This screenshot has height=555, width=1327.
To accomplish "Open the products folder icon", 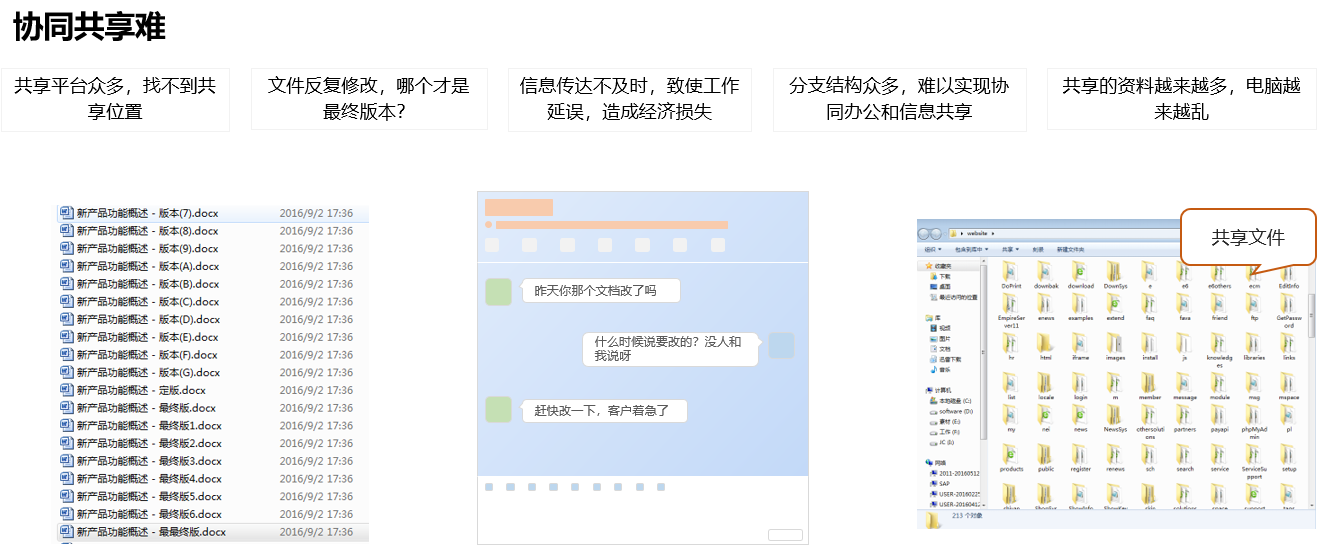I will pyautogui.click(x=1011, y=456).
